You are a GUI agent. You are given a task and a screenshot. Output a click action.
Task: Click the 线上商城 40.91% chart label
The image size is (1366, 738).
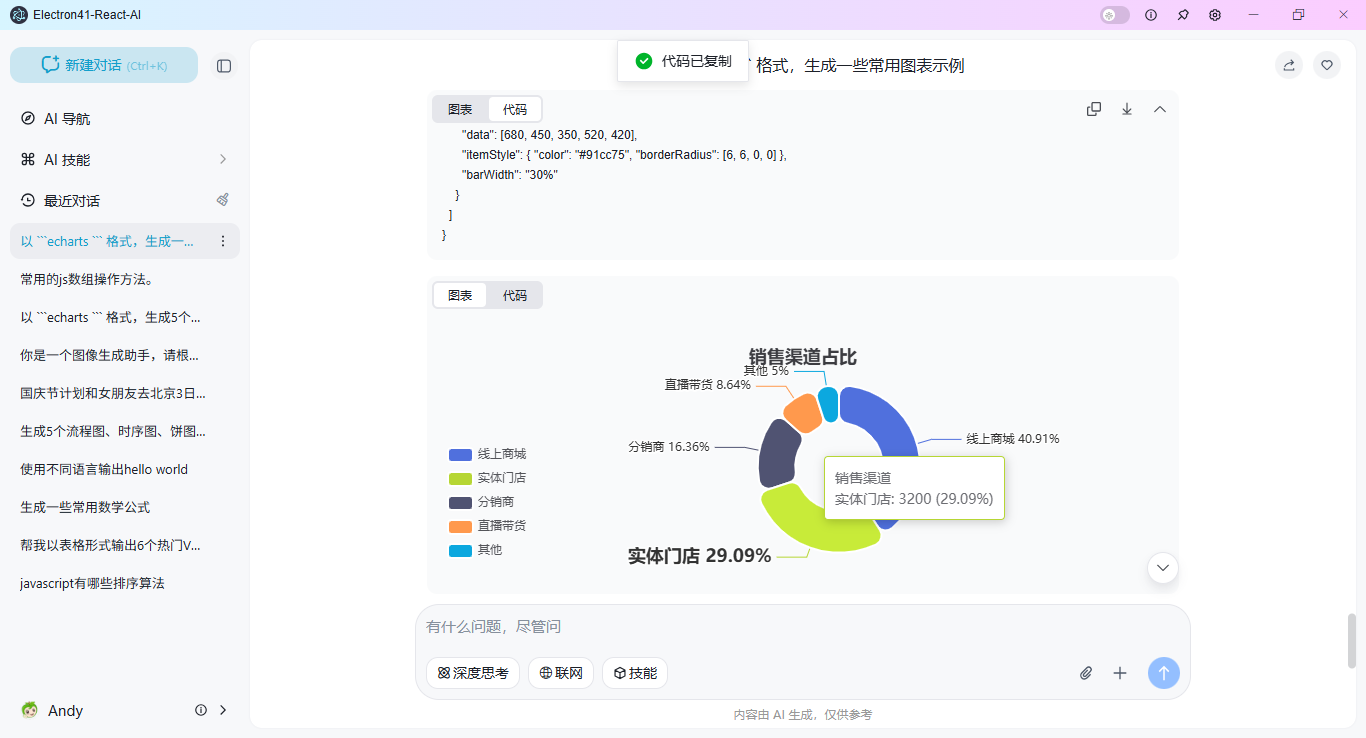tap(1012, 438)
